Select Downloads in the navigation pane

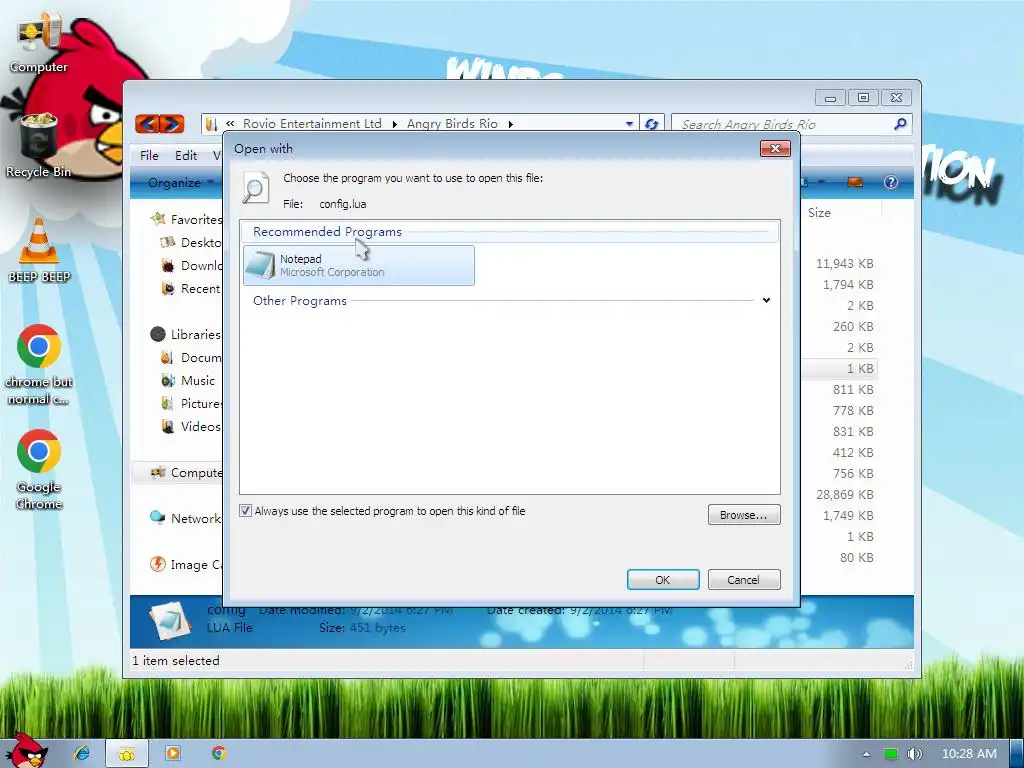(191, 265)
